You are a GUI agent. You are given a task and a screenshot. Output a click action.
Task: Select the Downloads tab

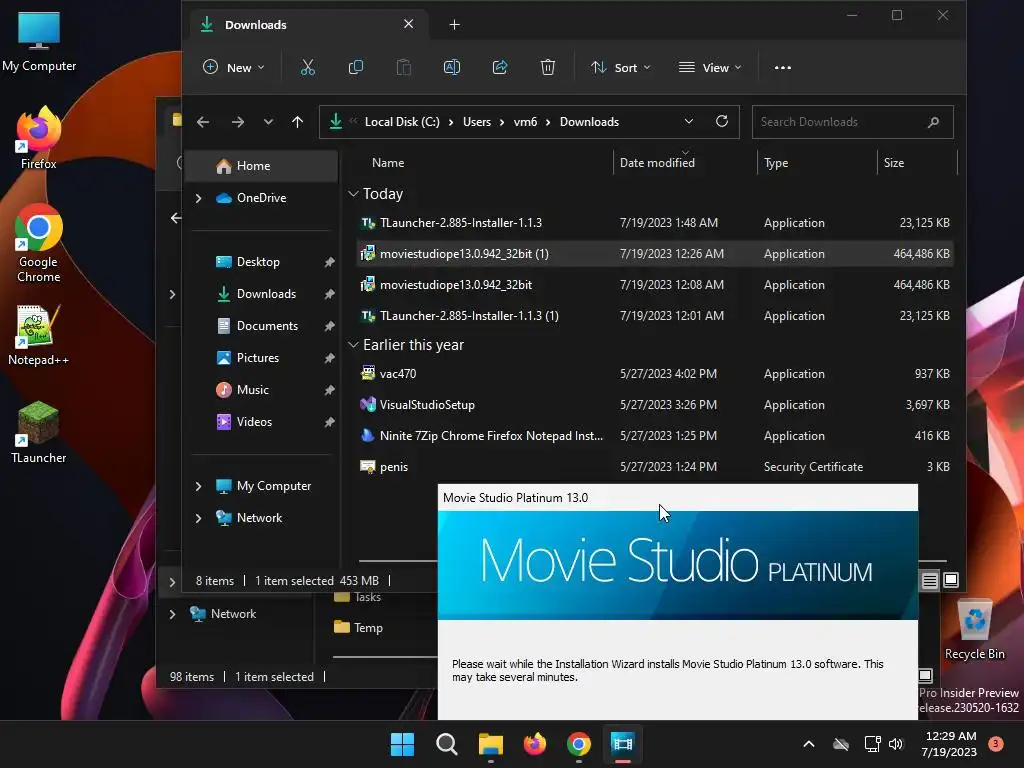tap(307, 25)
